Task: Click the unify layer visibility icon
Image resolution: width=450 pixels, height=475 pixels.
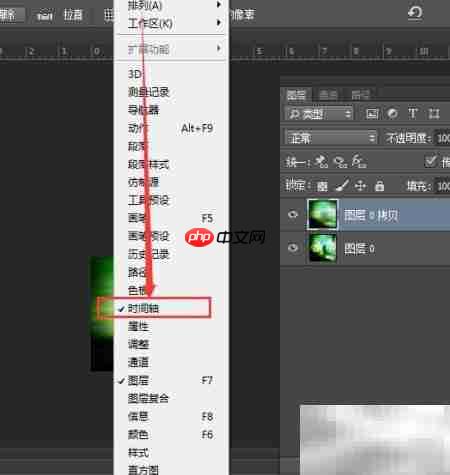Action: click(x=341, y=162)
